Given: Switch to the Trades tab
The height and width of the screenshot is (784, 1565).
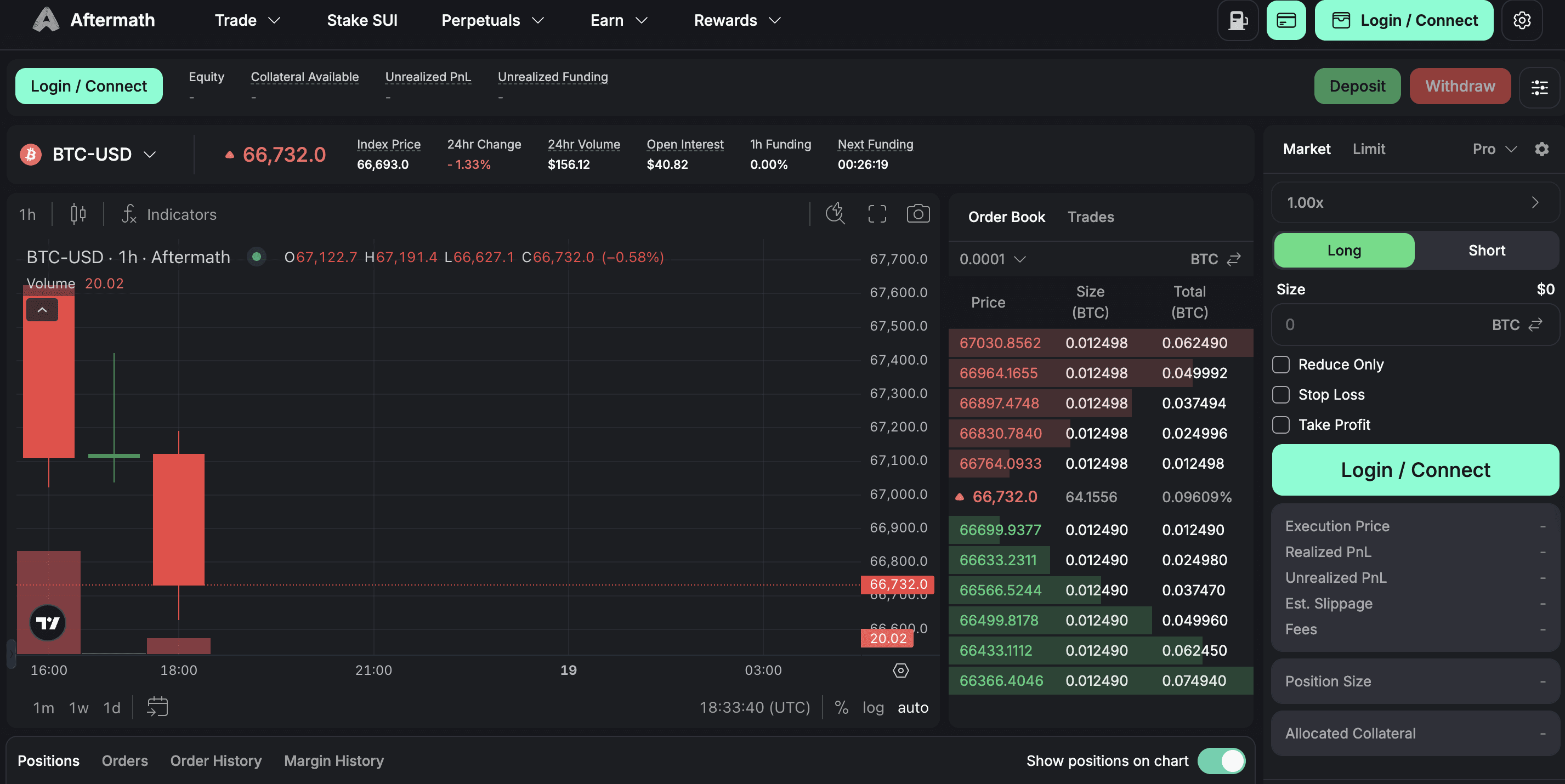Looking at the screenshot, I should tap(1091, 218).
